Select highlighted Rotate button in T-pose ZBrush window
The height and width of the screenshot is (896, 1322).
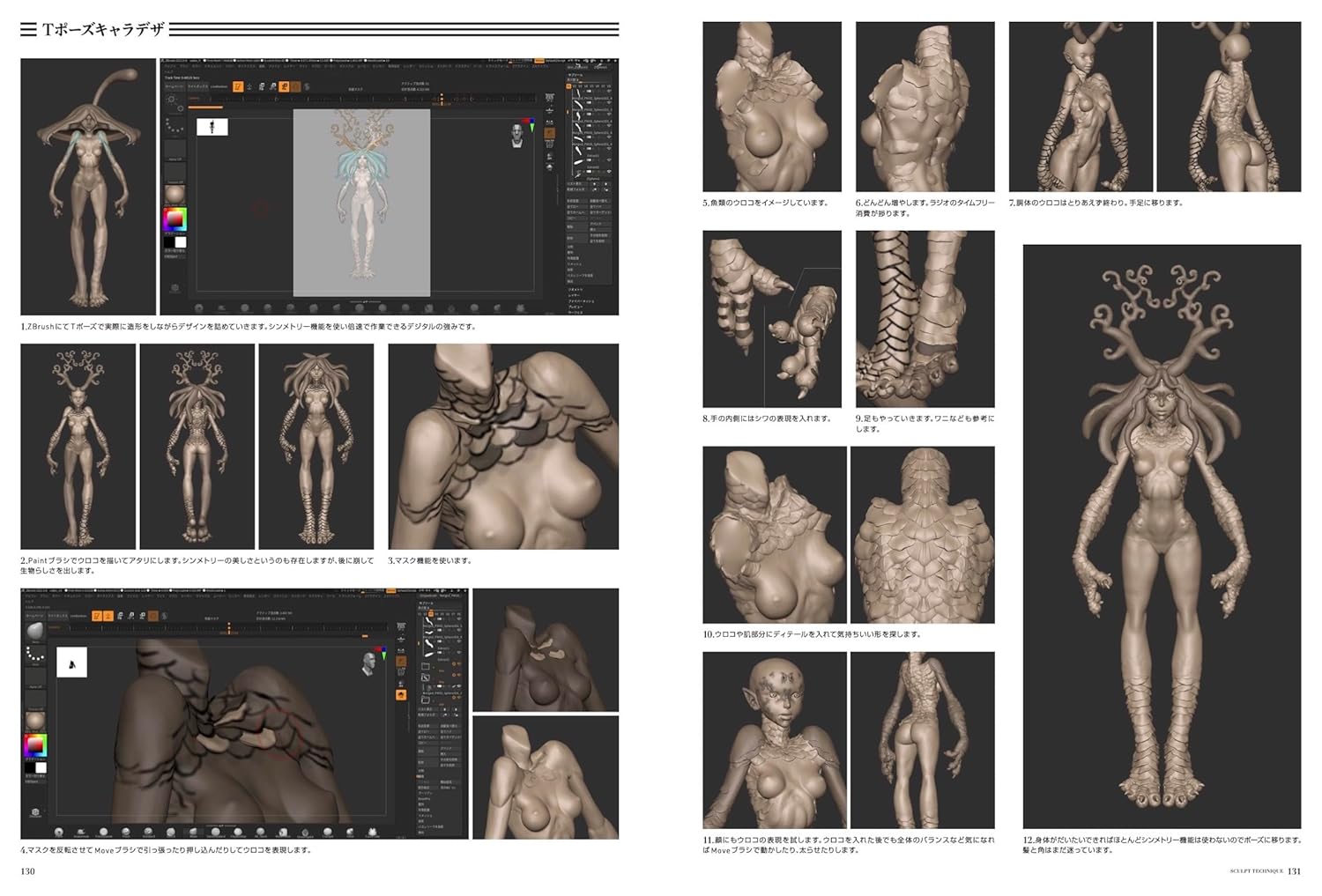click(x=284, y=86)
